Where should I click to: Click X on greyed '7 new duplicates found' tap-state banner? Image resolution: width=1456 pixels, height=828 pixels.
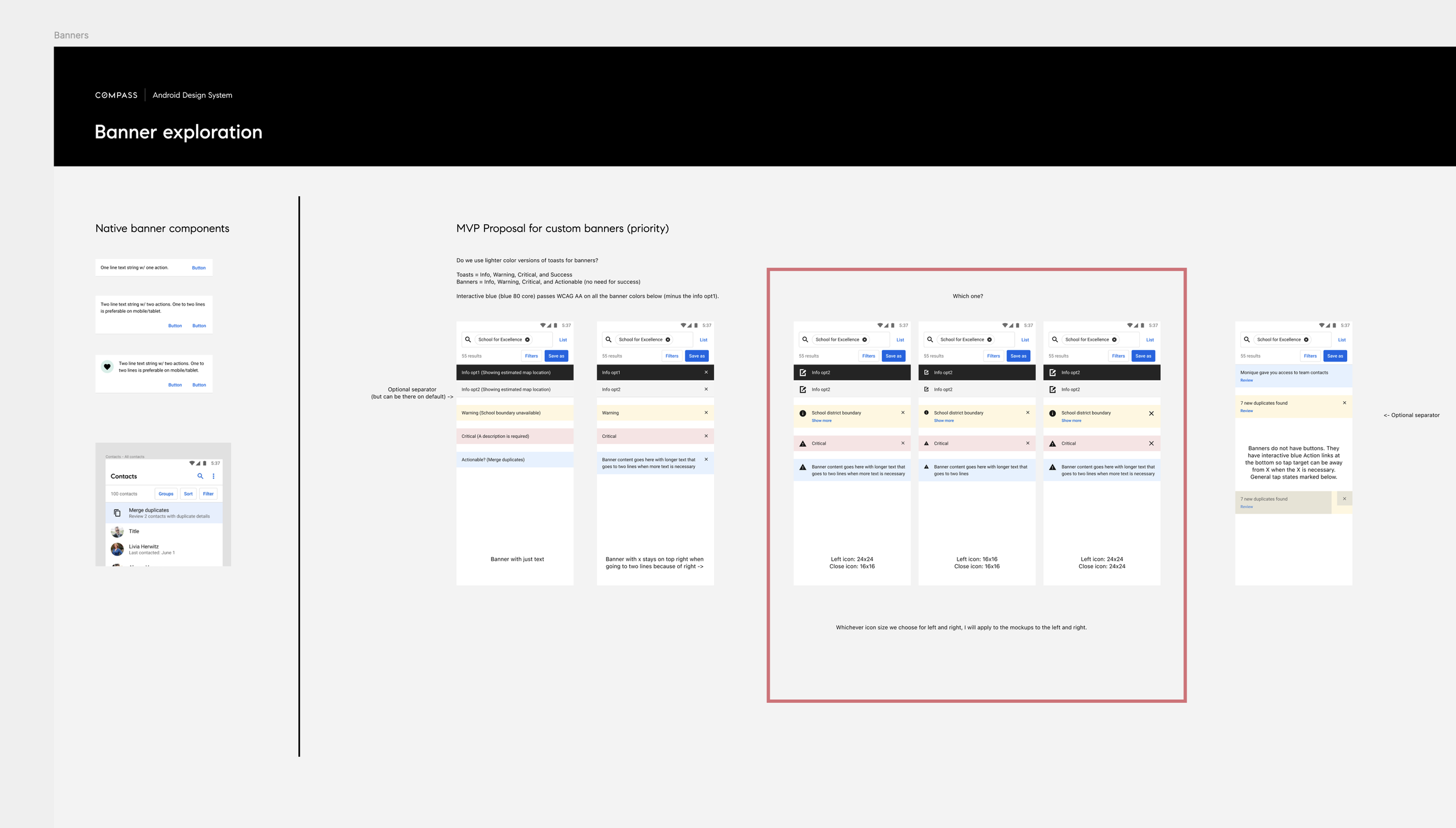[x=1345, y=499]
